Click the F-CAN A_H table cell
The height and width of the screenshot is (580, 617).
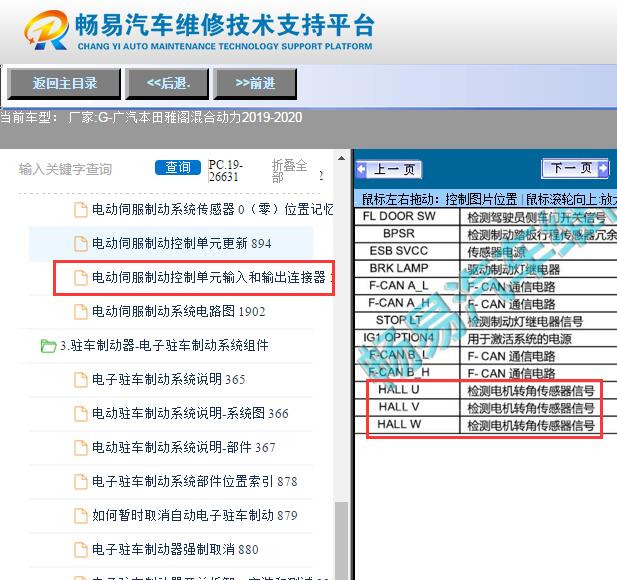[407, 303]
